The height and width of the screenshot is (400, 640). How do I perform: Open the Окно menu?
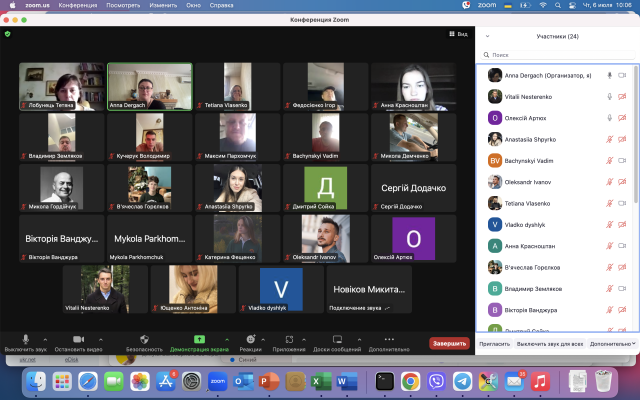click(193, 5)
